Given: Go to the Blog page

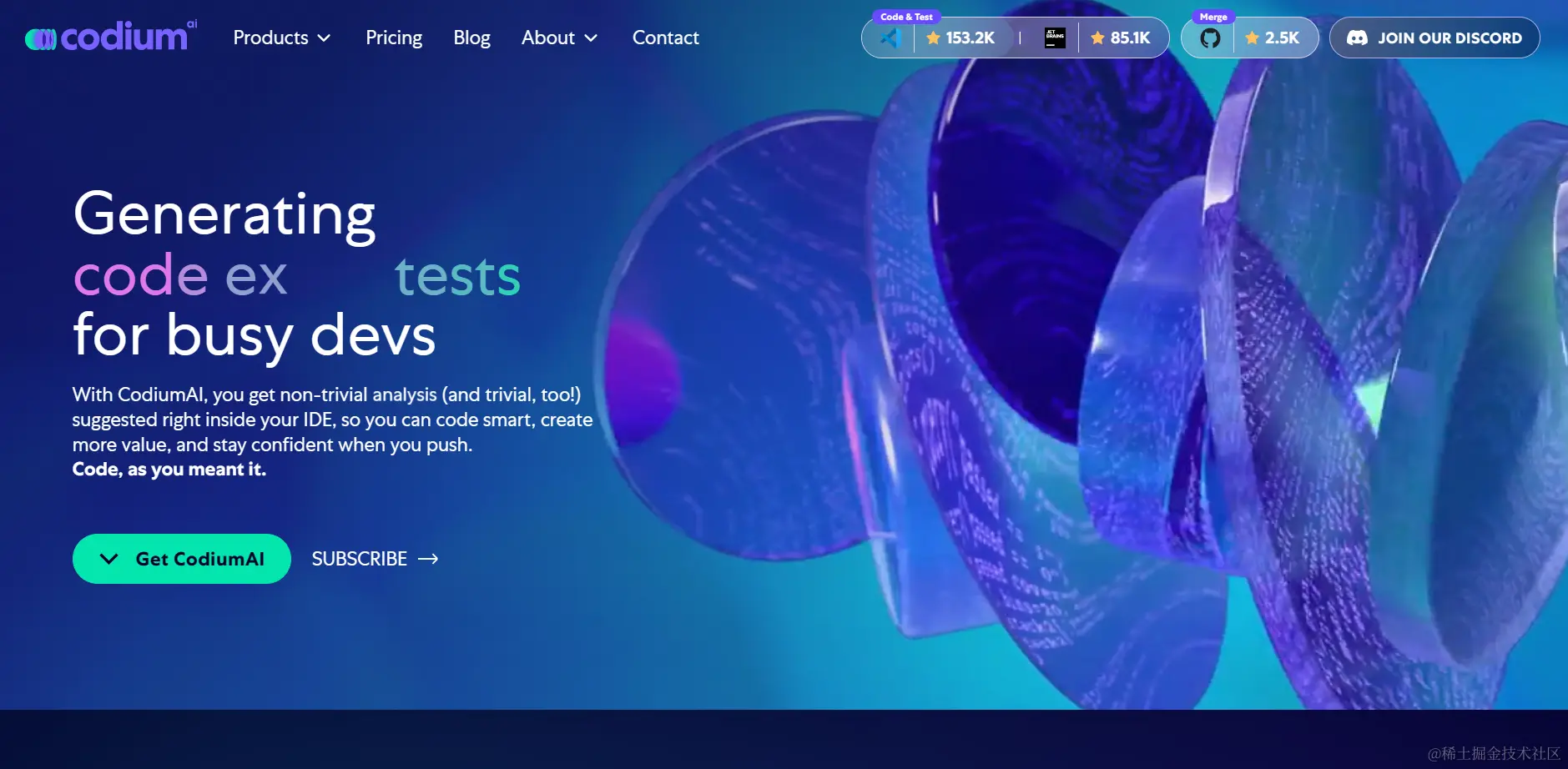Looking at the screenshot, I should pyautogui.click(x=471, y=38).
